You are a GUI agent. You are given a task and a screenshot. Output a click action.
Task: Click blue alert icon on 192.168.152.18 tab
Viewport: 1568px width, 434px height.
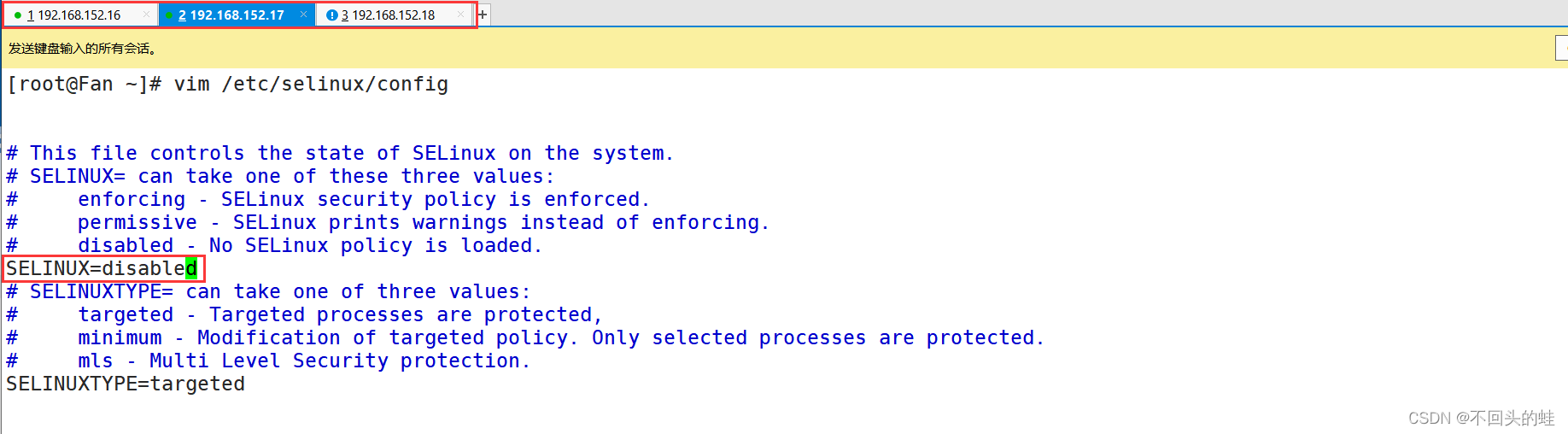click(x=331, y=15)
